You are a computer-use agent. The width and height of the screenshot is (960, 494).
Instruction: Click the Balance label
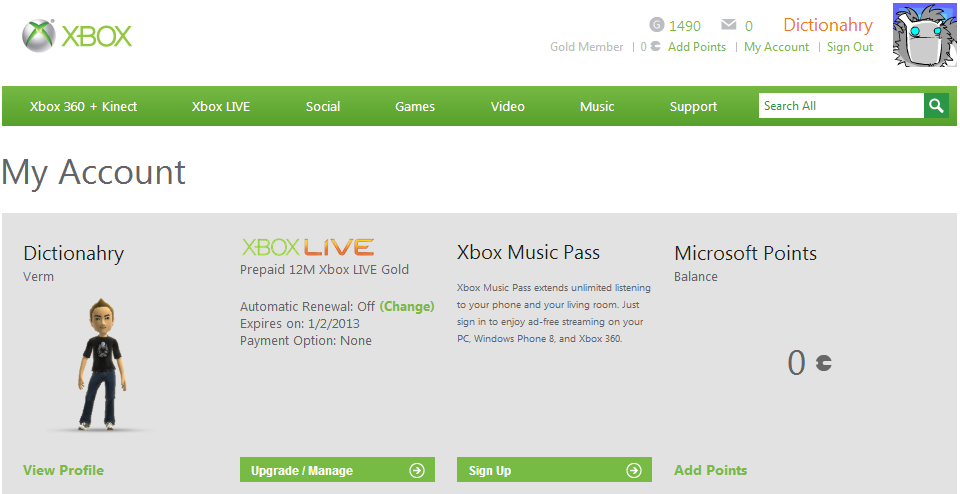click(696, 277)
